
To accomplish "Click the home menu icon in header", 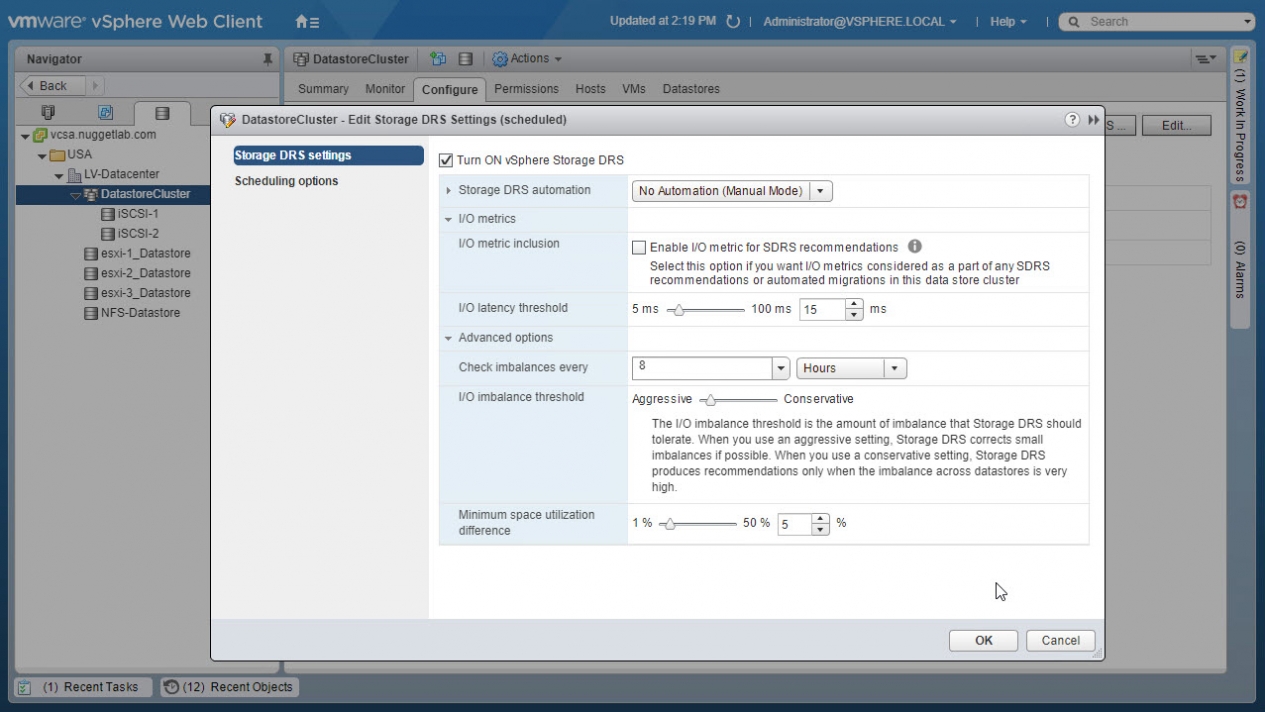I will tap(307, 22).
